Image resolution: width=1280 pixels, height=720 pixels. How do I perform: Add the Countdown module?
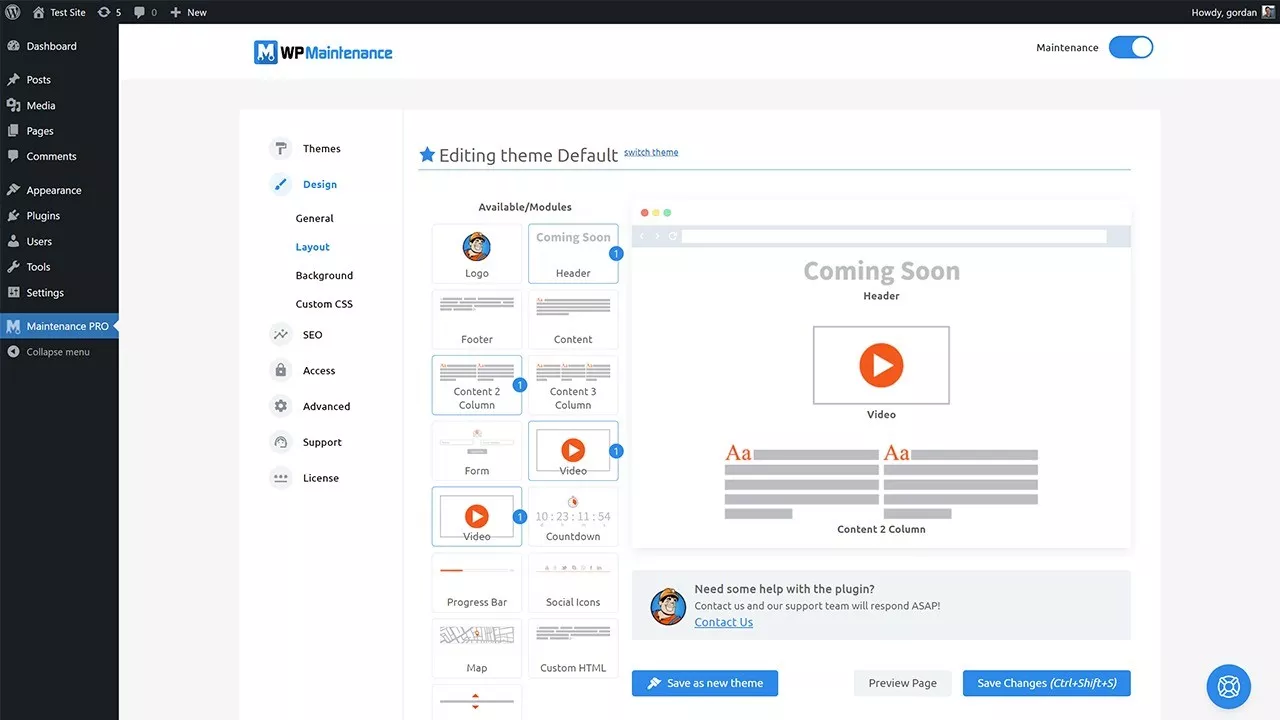[x=573, y=516]
